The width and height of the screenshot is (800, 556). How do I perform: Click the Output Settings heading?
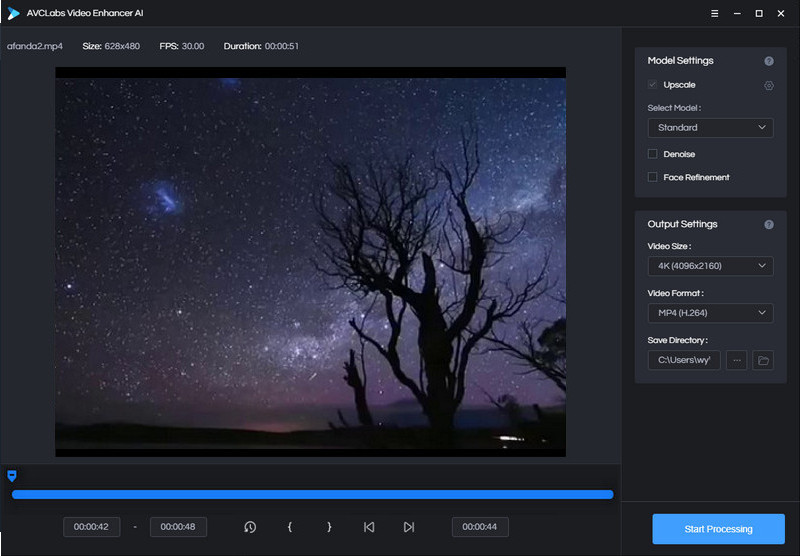[682, 224]
